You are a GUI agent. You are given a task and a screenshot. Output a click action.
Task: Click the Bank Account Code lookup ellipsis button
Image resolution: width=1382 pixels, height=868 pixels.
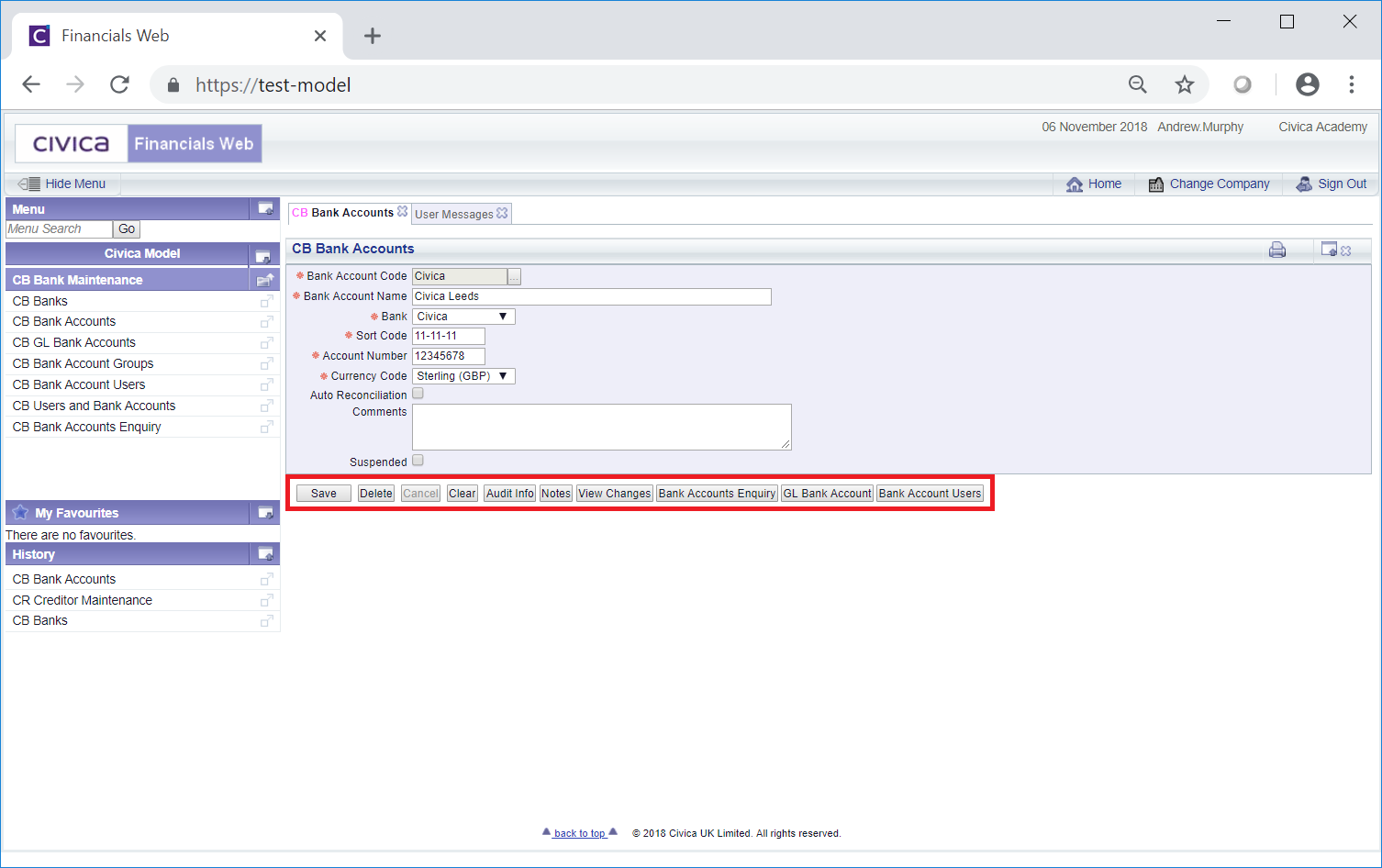pyautogui.click(x=514, y=276)
